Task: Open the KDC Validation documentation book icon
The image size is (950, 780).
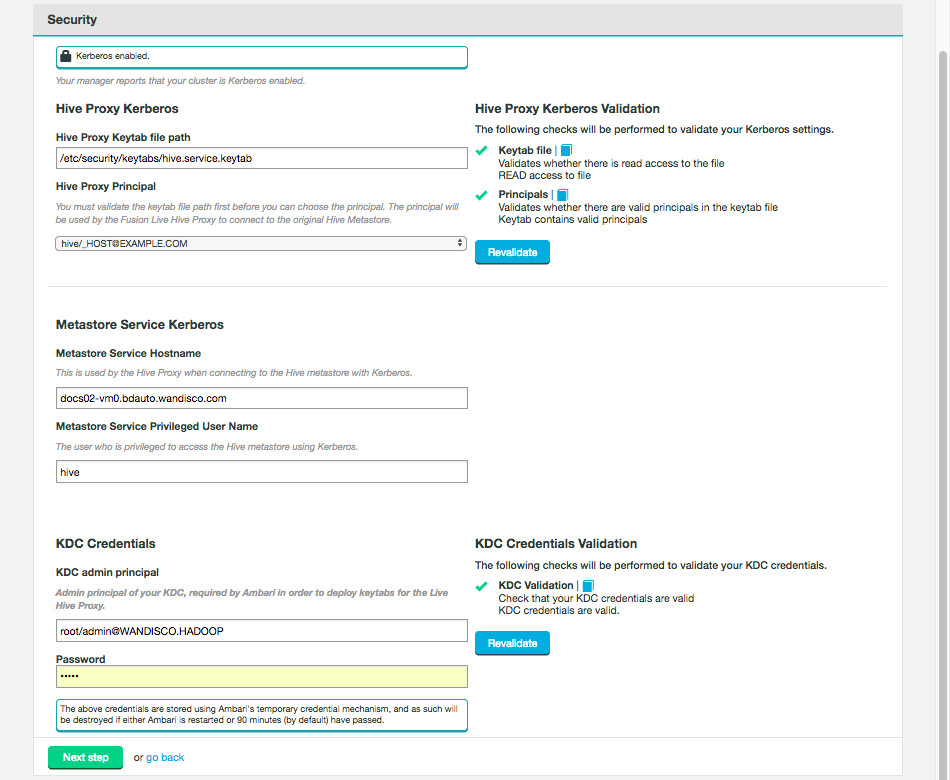Action: (588, 585)
